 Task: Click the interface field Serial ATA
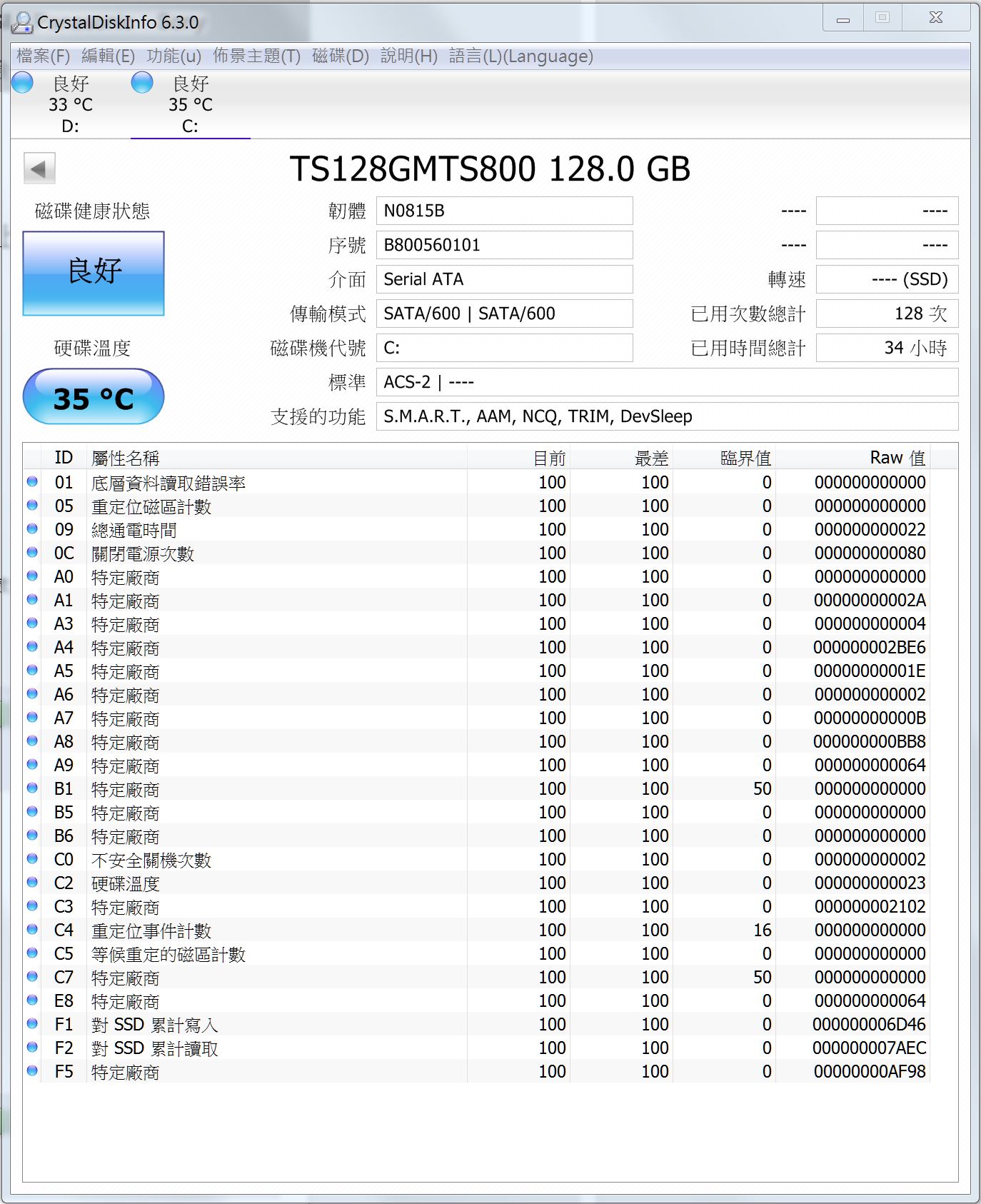click(x=504, y=279)
